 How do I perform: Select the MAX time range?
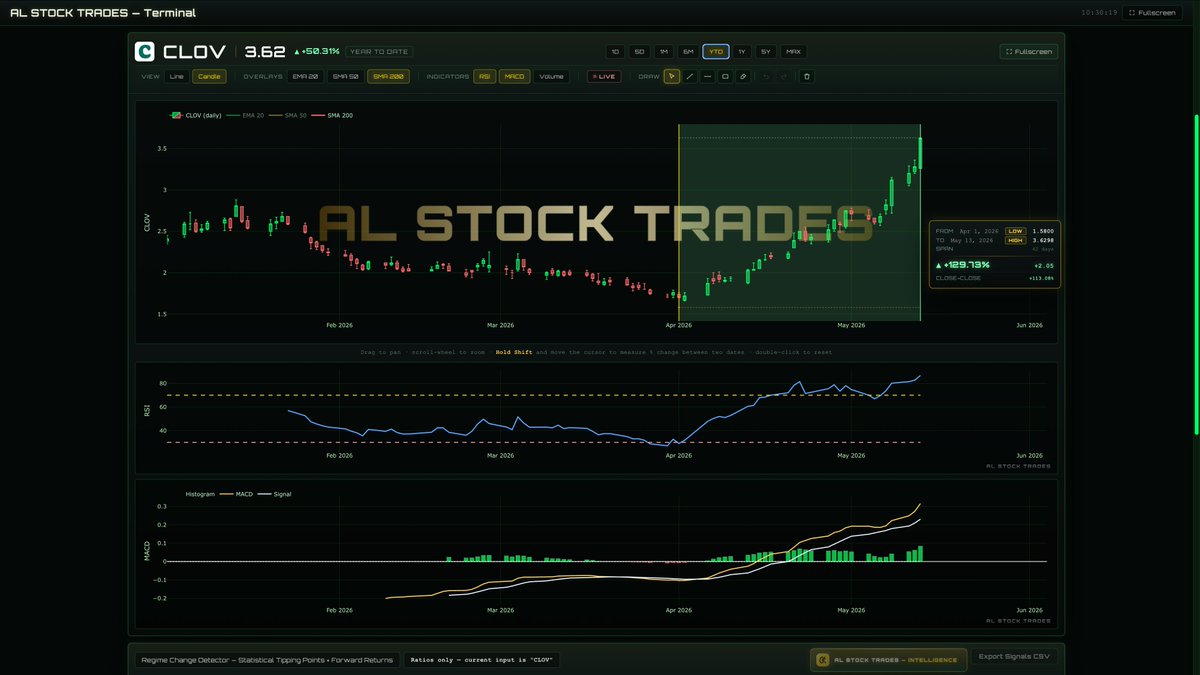pos(793,51)
